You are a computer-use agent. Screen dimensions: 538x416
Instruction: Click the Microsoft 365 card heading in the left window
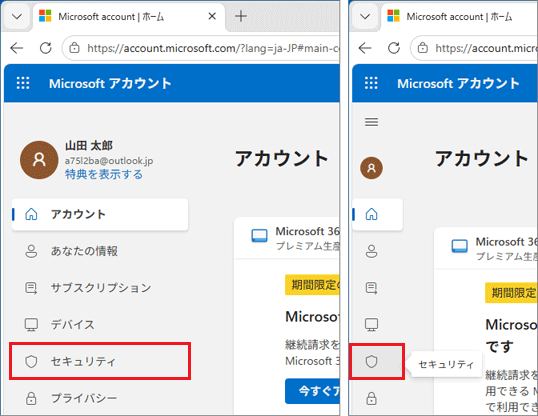click(x=307, y=231)
